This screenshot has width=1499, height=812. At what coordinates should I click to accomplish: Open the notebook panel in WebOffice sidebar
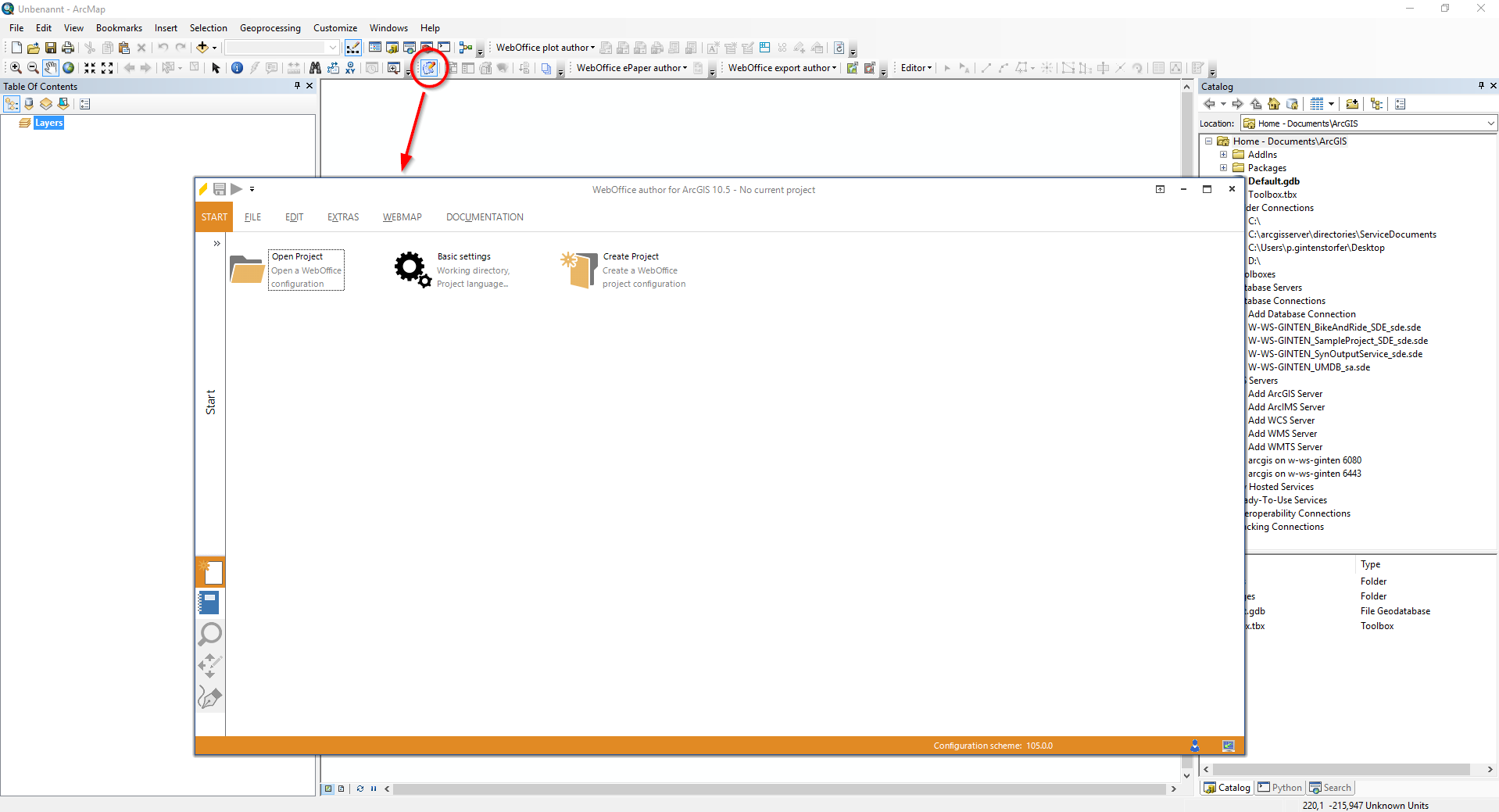pos(209,603)
